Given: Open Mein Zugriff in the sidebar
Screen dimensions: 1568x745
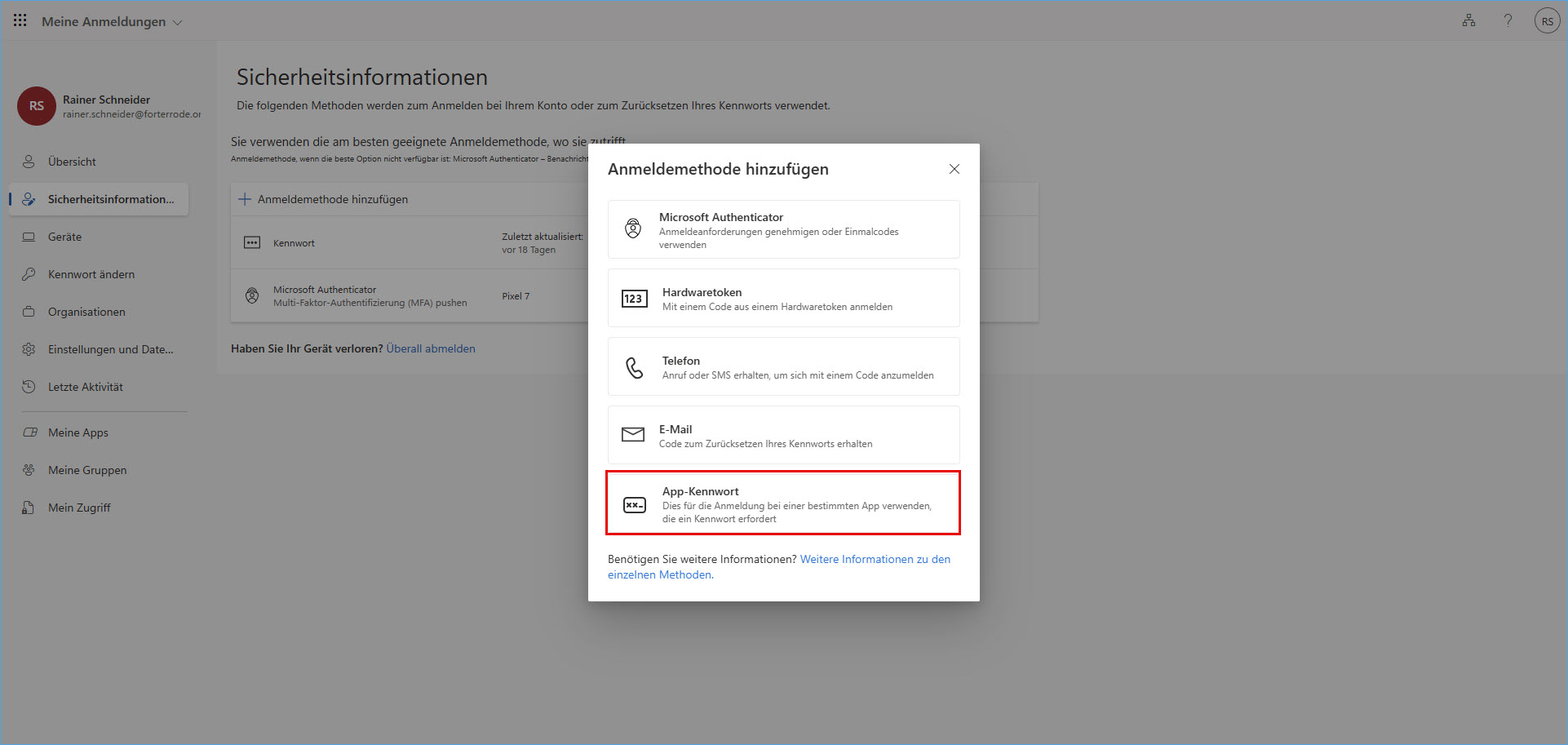Looking at the screenshot, I should coord(99,508).
